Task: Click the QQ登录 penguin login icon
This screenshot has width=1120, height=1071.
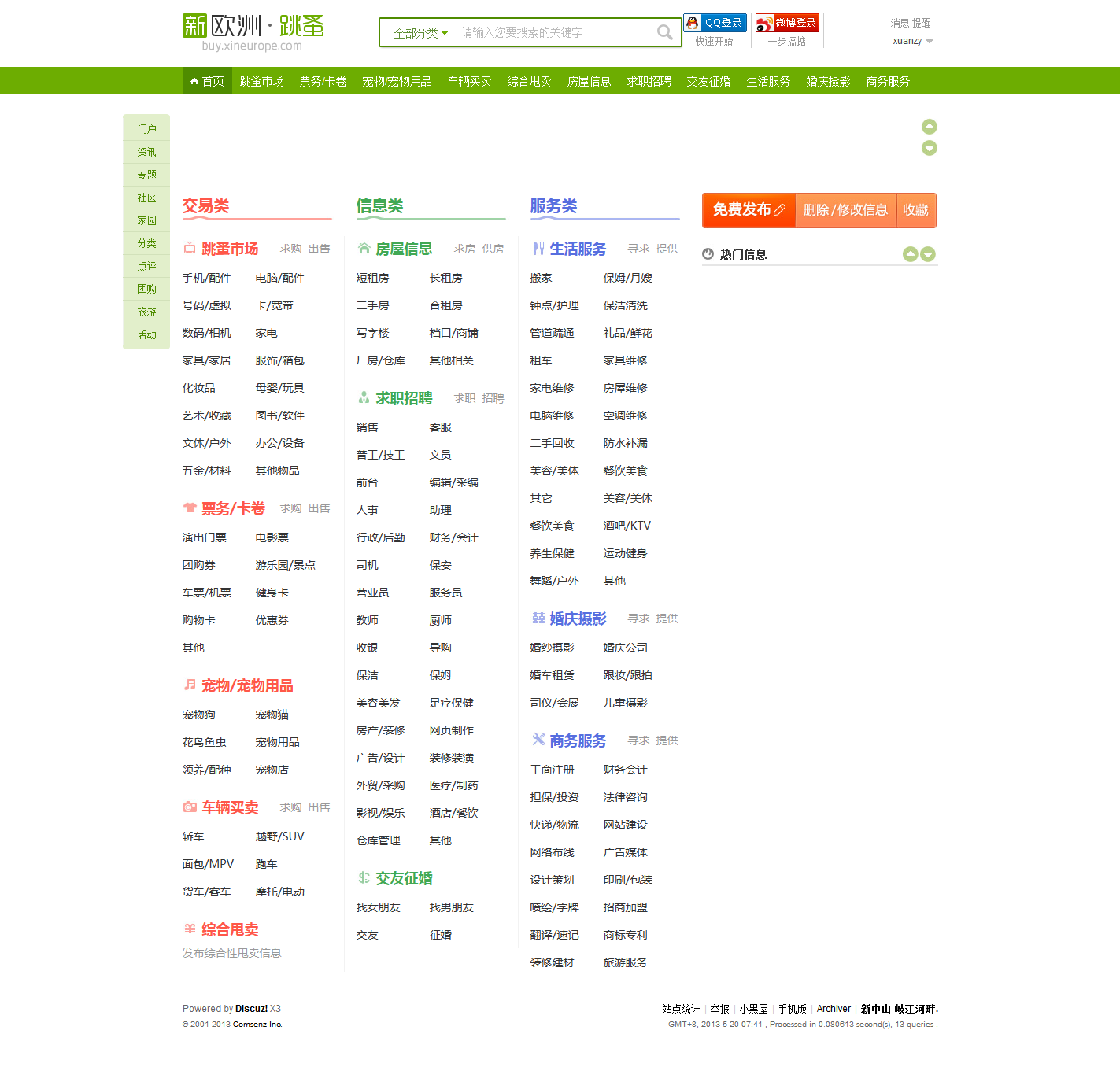Action: 691,23
